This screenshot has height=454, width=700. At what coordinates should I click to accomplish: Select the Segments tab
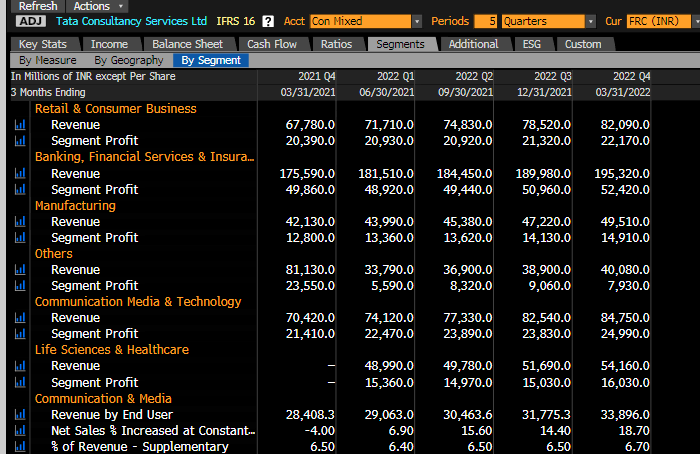[x=400, y=44]
